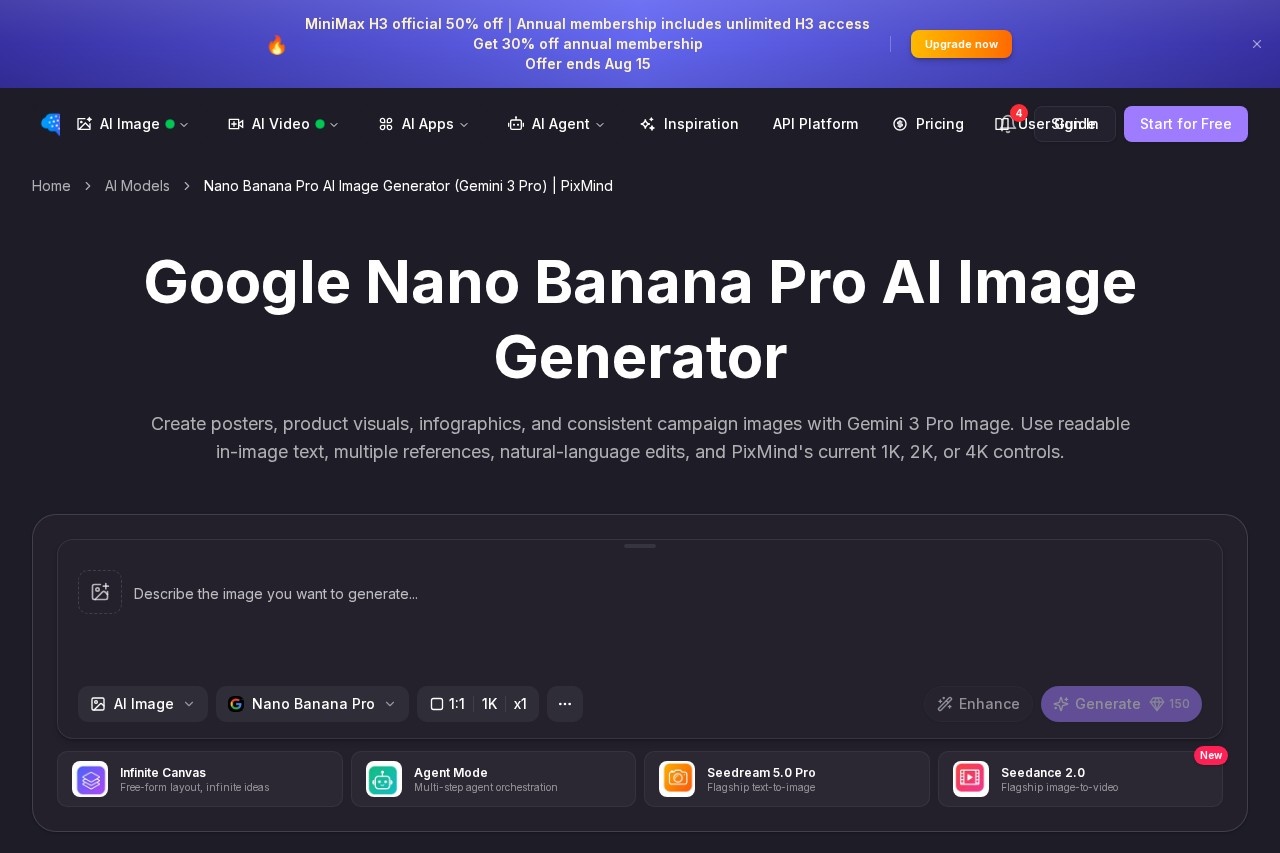
Task: Open the Infinite Canvas card
Action: pos(200,779)
